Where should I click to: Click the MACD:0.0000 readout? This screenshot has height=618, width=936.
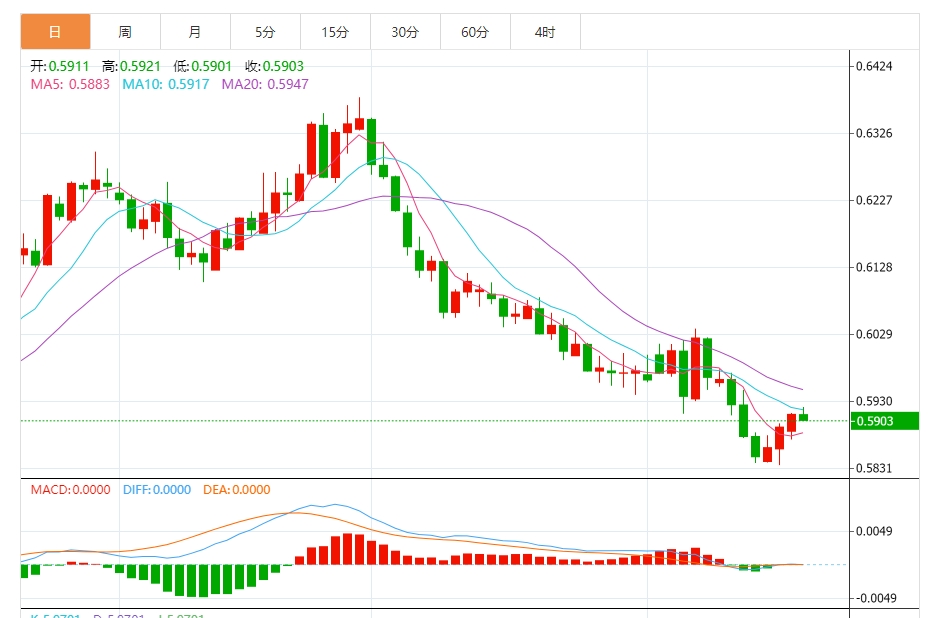click(x=70, y=490)
